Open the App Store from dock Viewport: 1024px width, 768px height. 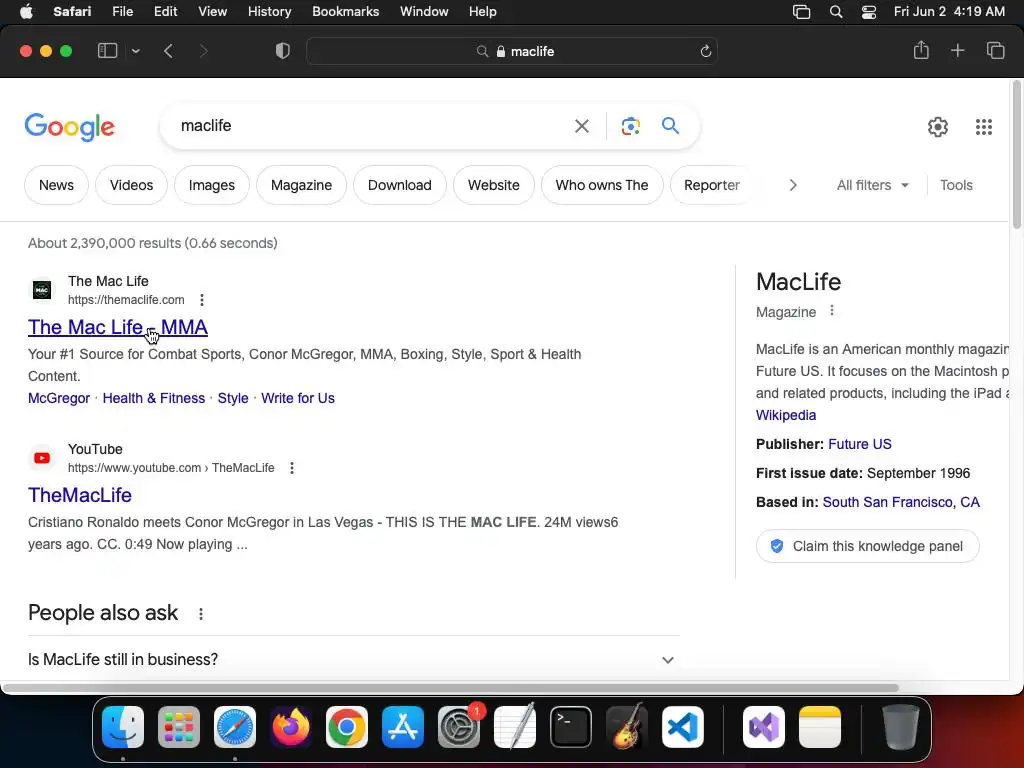click(403, 727)
